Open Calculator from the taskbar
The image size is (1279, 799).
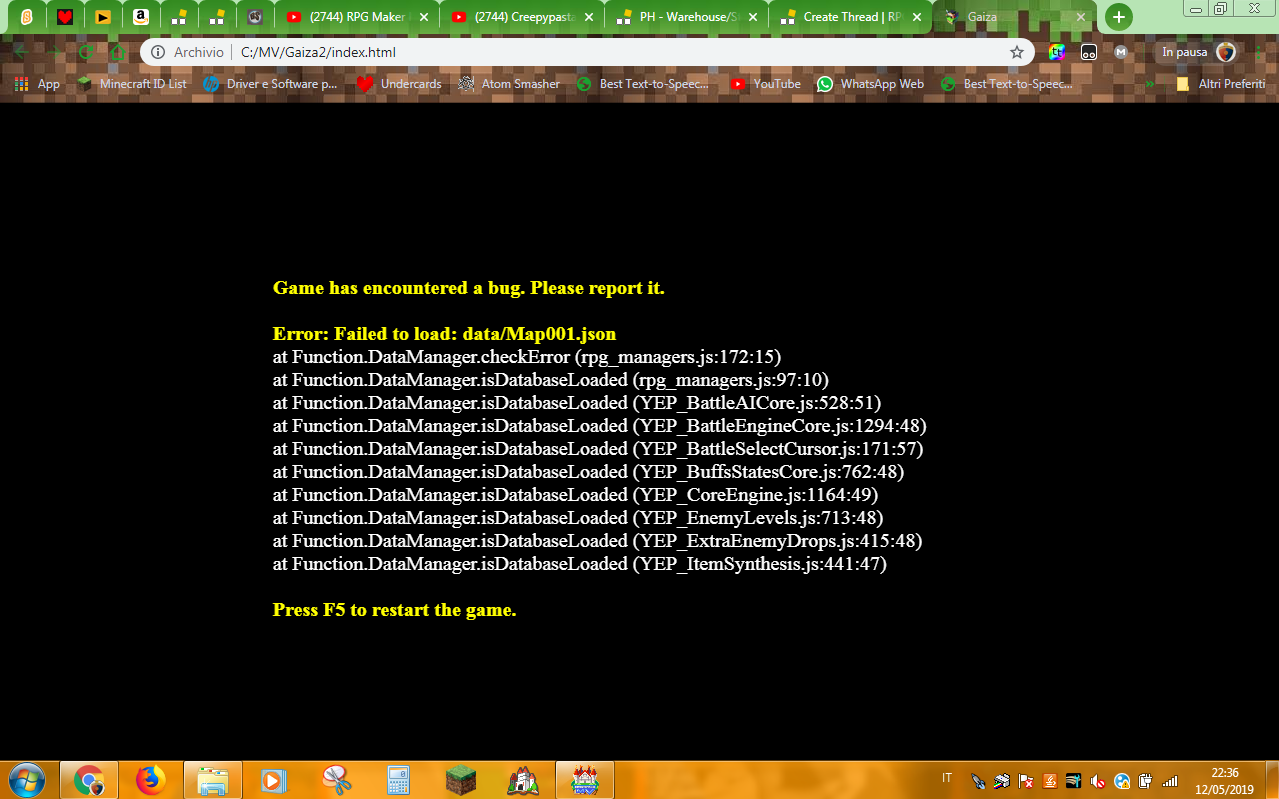pyautogui.click(x=399, y=780)
